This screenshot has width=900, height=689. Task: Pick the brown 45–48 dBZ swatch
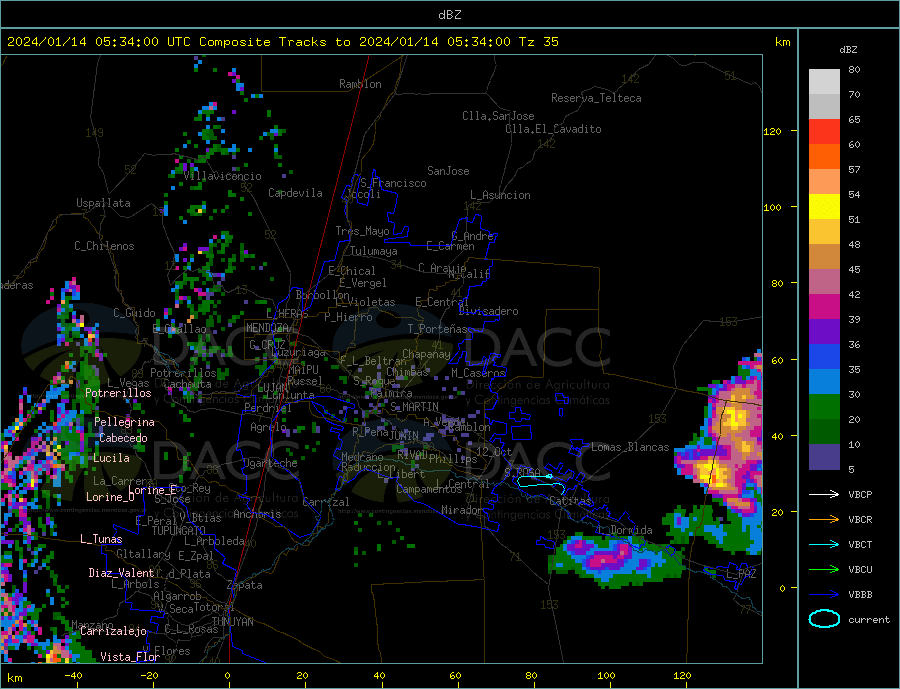coord(824,257)
